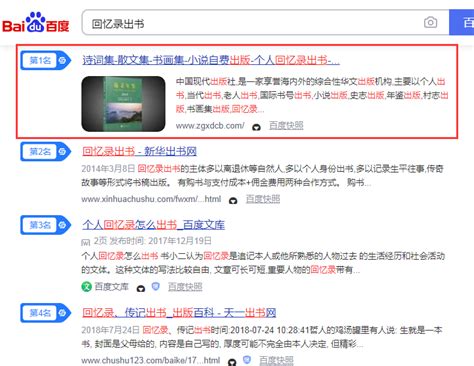Open 百度快照 for 百度文库 result

(185, 287)
